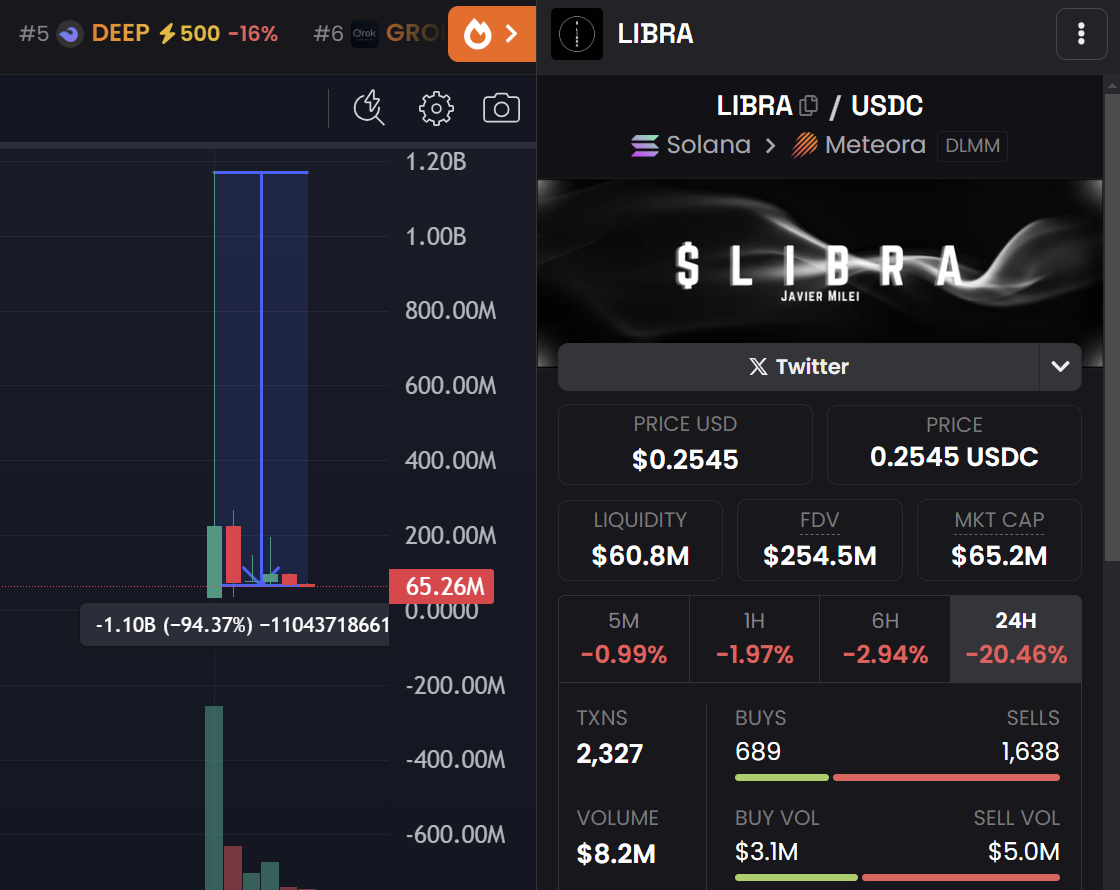Screen dimensions: 1120x890
Task: Click the MKT CAP $65.2M box
Action: click(x=999, y=540)
